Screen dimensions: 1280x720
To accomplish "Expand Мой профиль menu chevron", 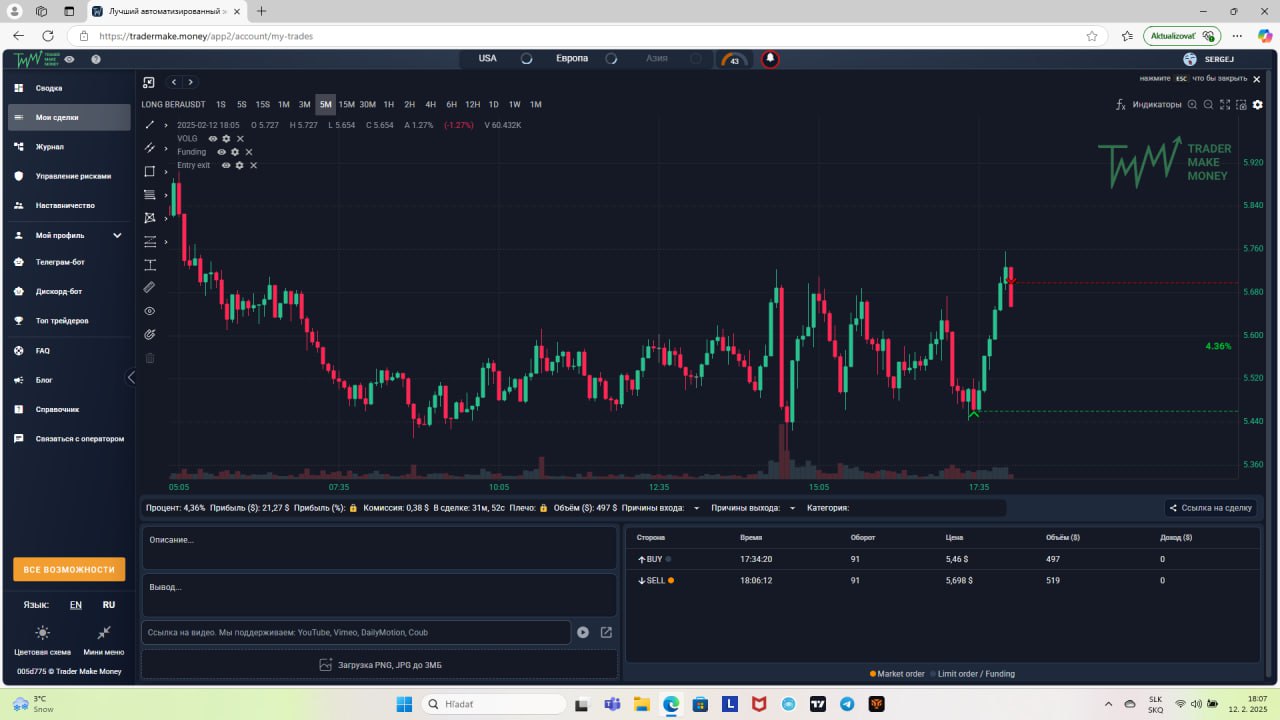I will [117, 236].
